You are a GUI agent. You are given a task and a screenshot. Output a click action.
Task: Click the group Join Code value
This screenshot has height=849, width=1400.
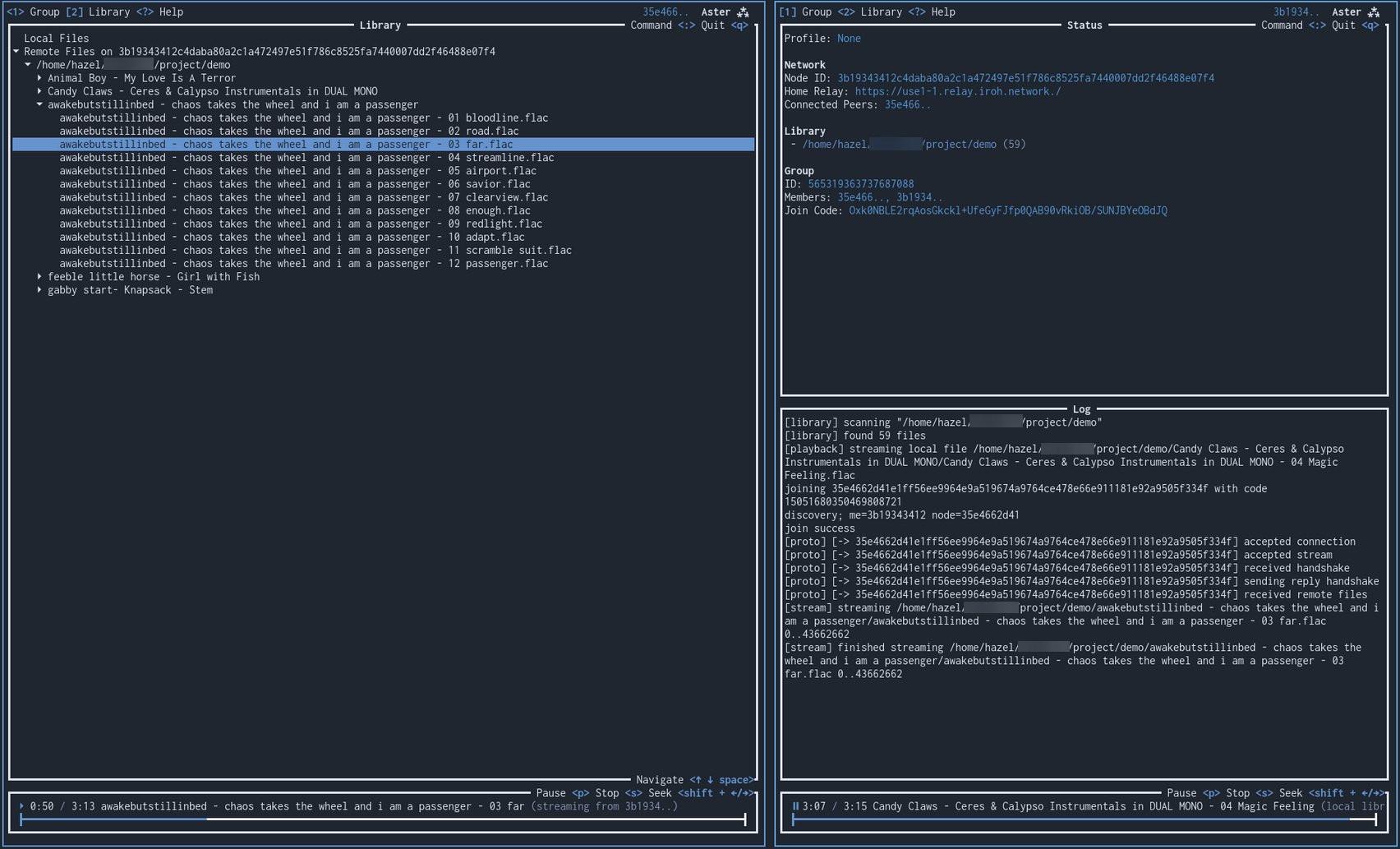click(x=1007, y=210)
